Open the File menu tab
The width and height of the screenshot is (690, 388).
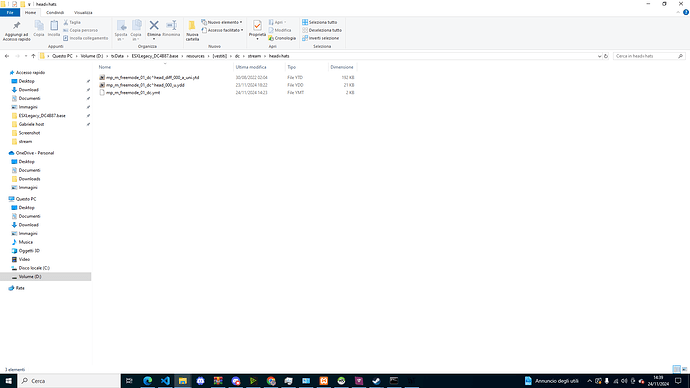[x=10, y=13]
